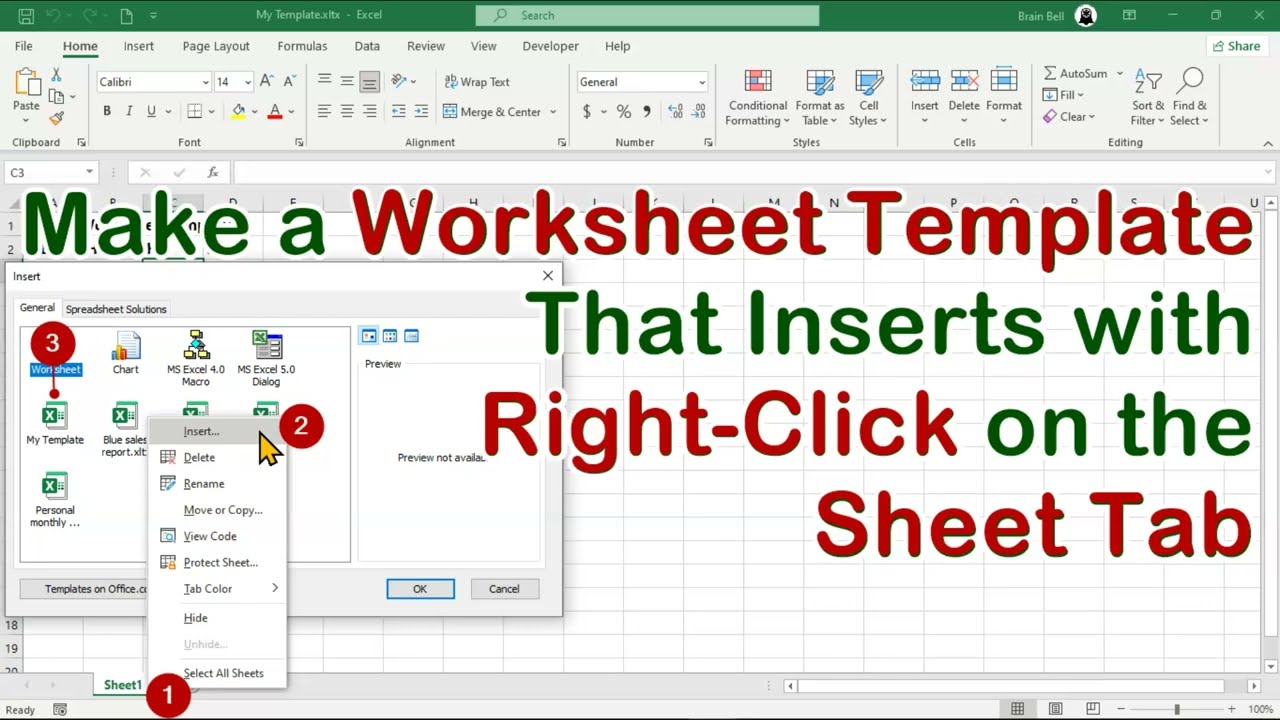Click Increase Indent icon

pyautogui.click(x=422, y=112)
